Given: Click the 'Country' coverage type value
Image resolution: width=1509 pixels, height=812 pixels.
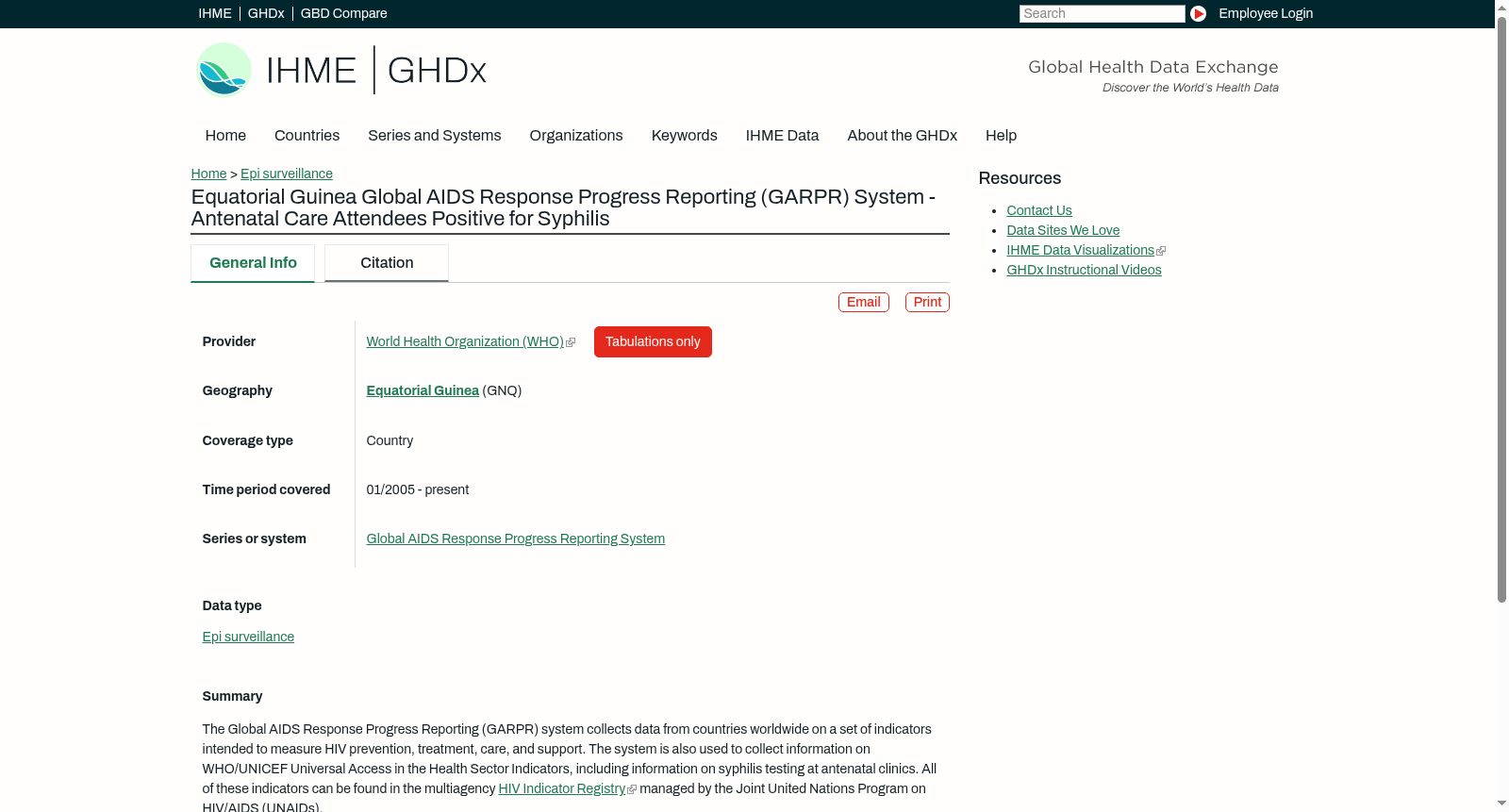Looking at the screenshot, I should (x=390, y=440).
